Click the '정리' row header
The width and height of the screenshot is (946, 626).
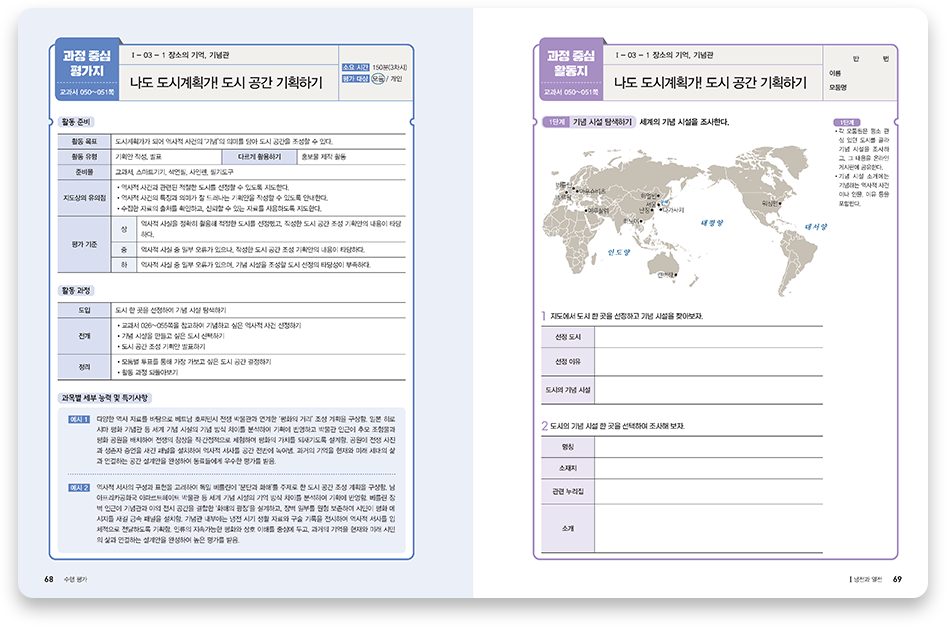[84, 367]
